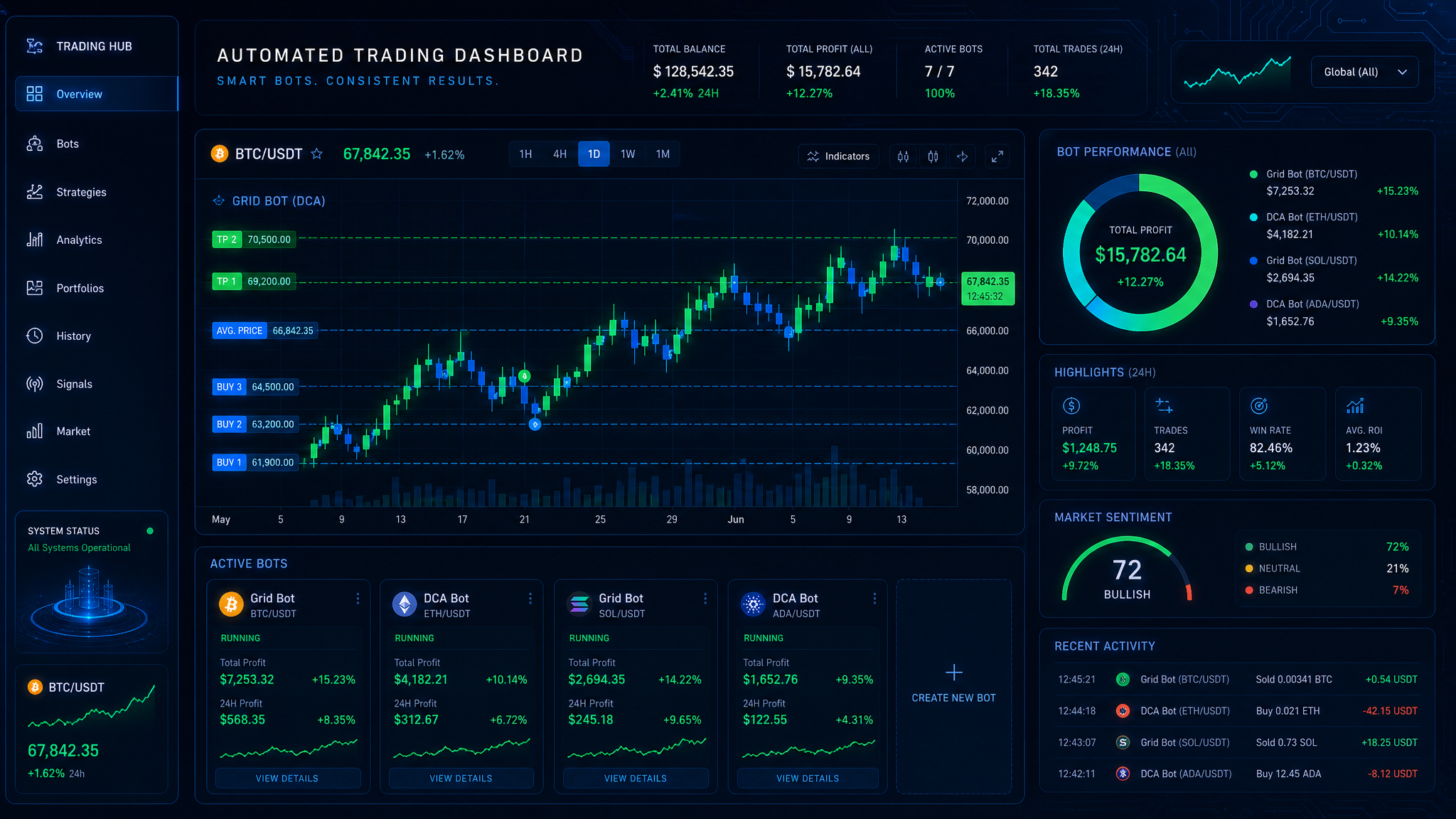Click the Solana icon on Grid Bot card
Image resolution: width=1456 pixels, height=819 pixels.
click(x=579, y=604)
